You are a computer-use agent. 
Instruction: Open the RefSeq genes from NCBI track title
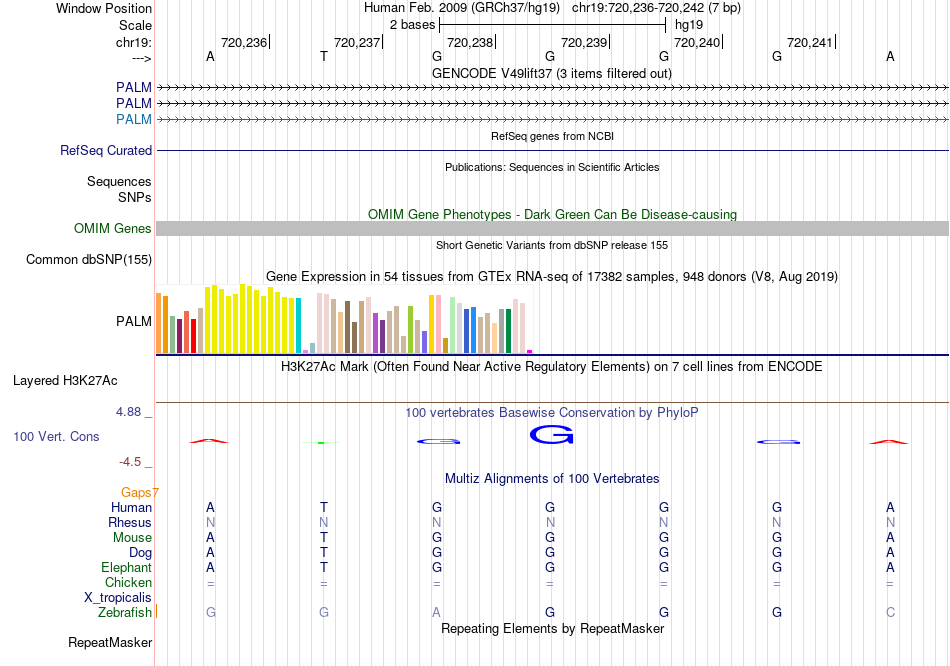coord(552,136)
